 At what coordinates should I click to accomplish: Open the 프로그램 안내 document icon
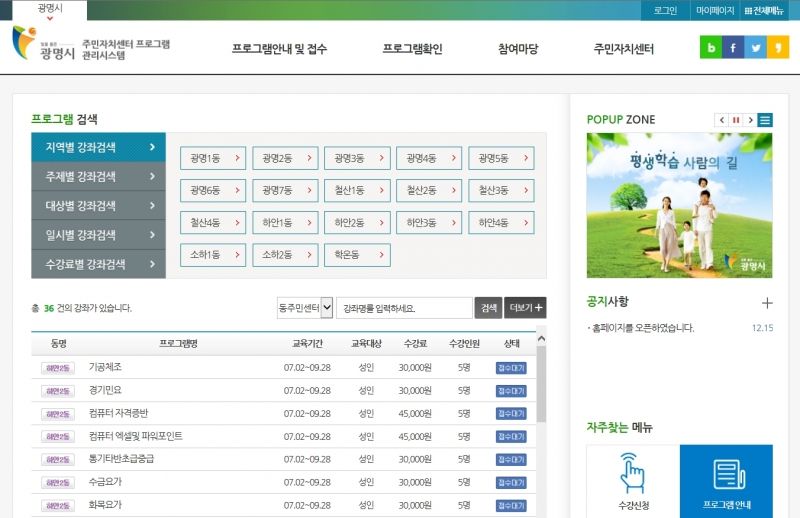pyautogui.click(x=729, y=474)
